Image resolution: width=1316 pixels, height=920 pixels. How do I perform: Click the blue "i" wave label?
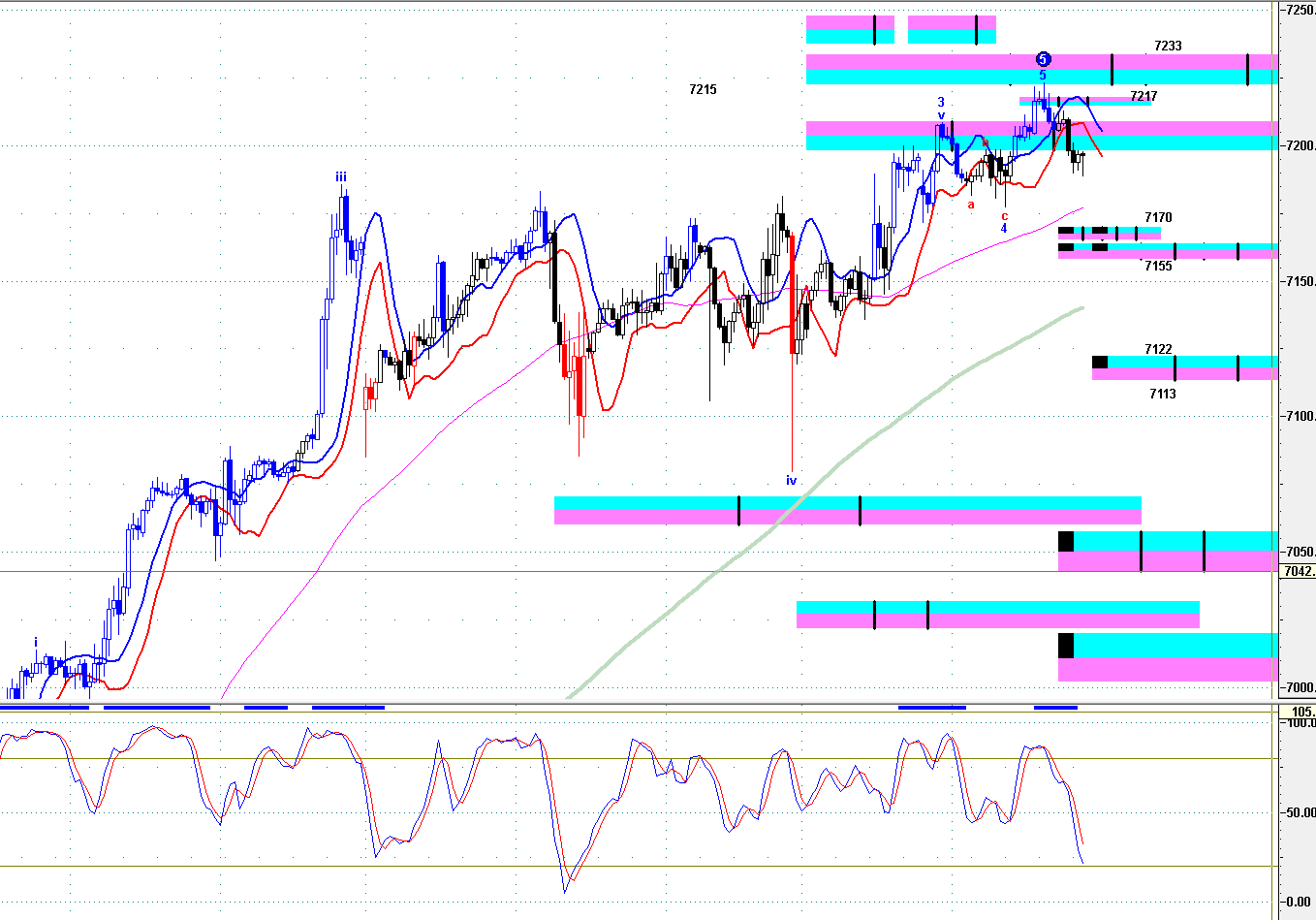pos(36,642)
